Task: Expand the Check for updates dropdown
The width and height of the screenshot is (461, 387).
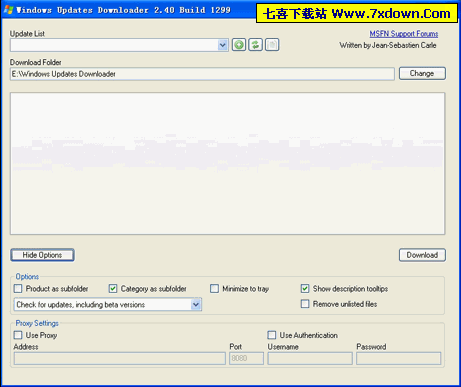Action: coord(196,304)
